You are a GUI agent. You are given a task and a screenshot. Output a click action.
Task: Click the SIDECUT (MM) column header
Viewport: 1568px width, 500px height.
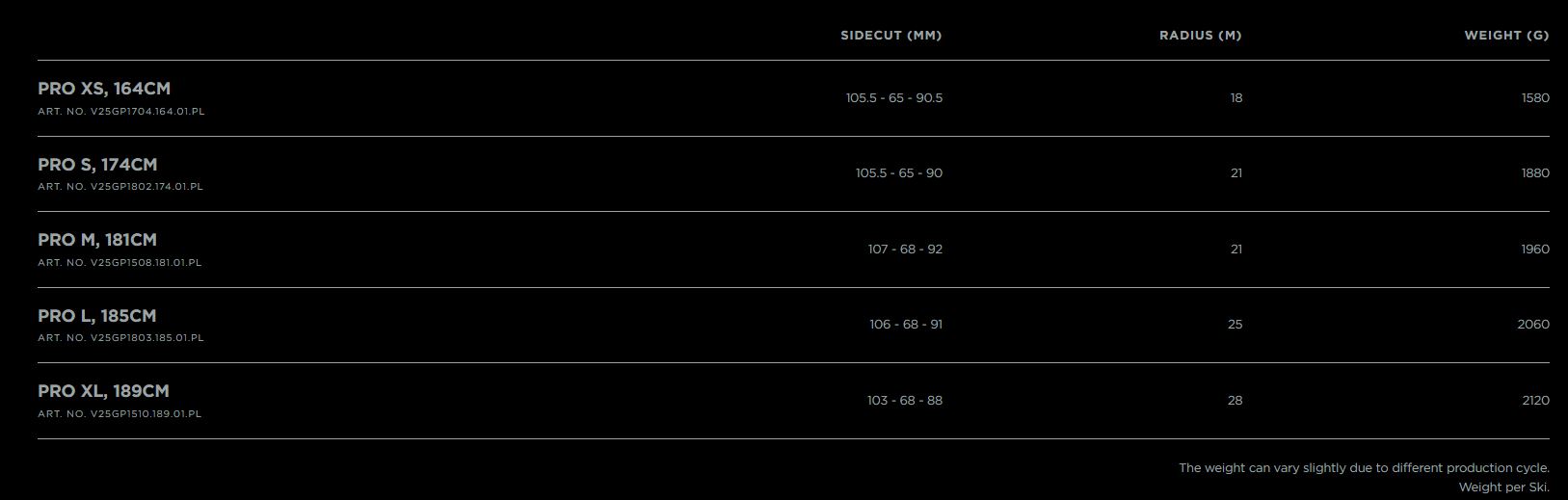(x=890, y=36)
